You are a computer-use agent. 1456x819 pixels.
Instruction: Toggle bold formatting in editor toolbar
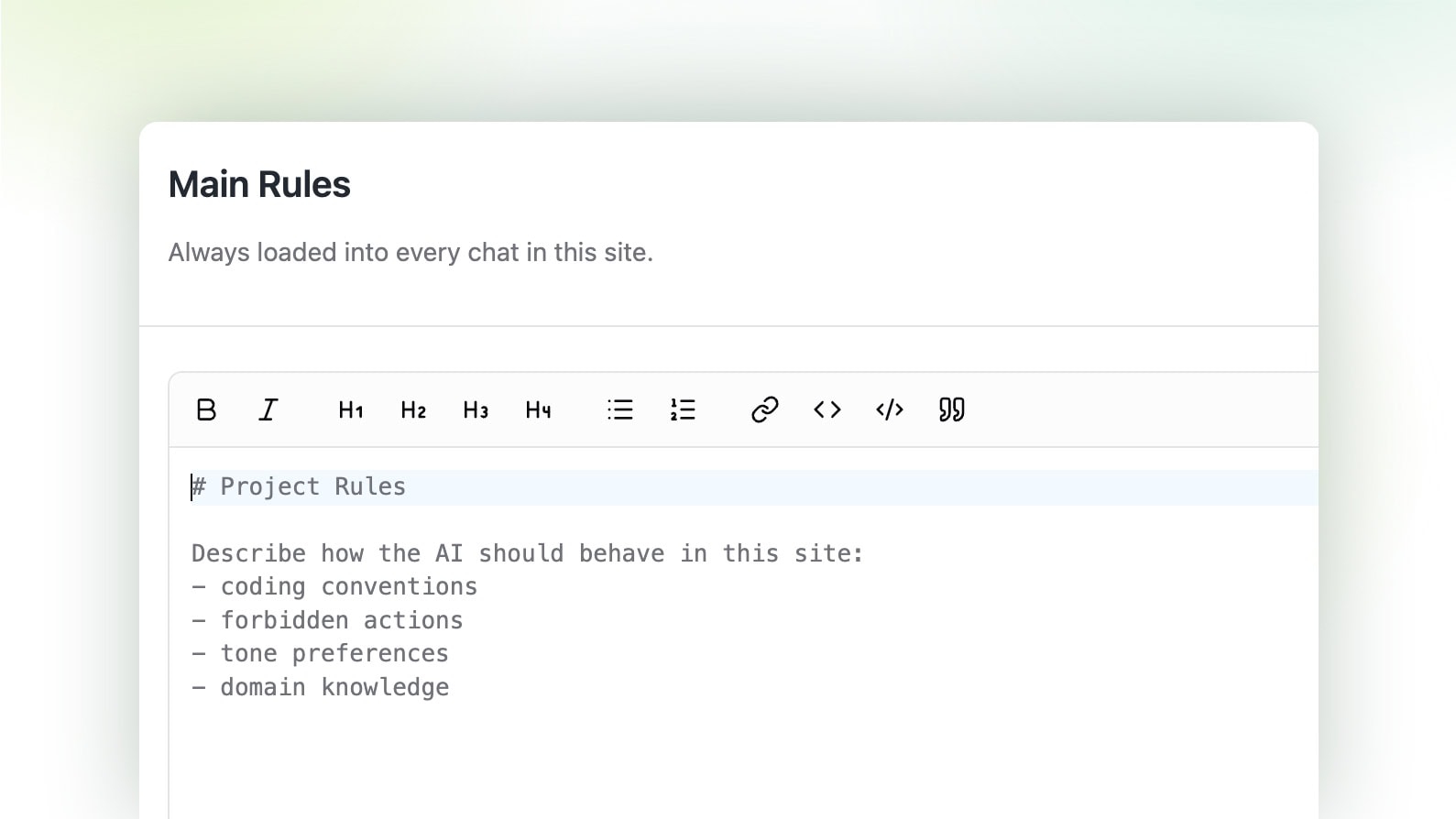(206, 409)
